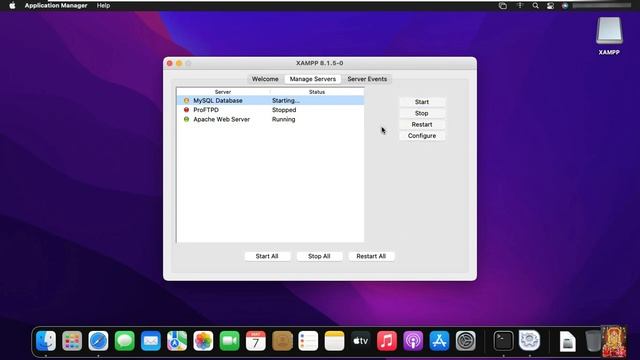This screenshot has height=360, width=640.
Task: Click the Stop button
Action: 422,113
